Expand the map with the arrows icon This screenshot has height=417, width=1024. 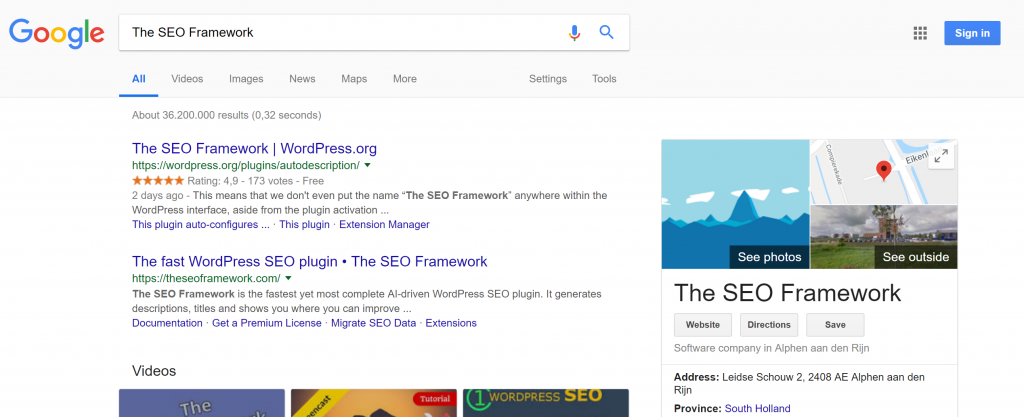coord(941,157)
